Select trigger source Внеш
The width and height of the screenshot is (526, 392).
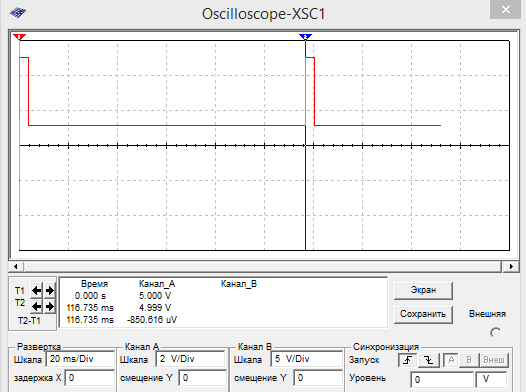(494, 360)
